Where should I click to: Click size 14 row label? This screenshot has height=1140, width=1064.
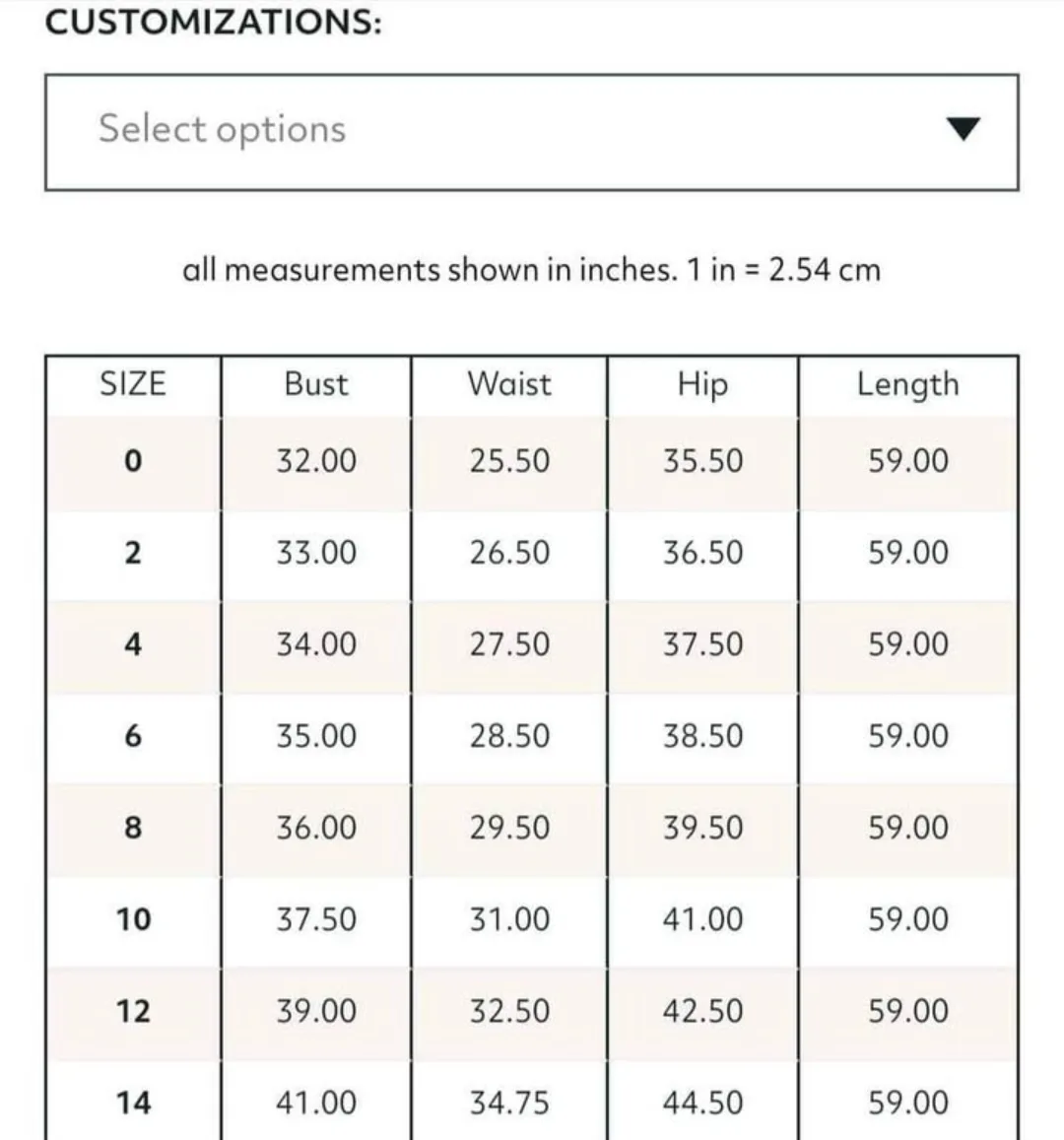click(x=133, y=1102)
